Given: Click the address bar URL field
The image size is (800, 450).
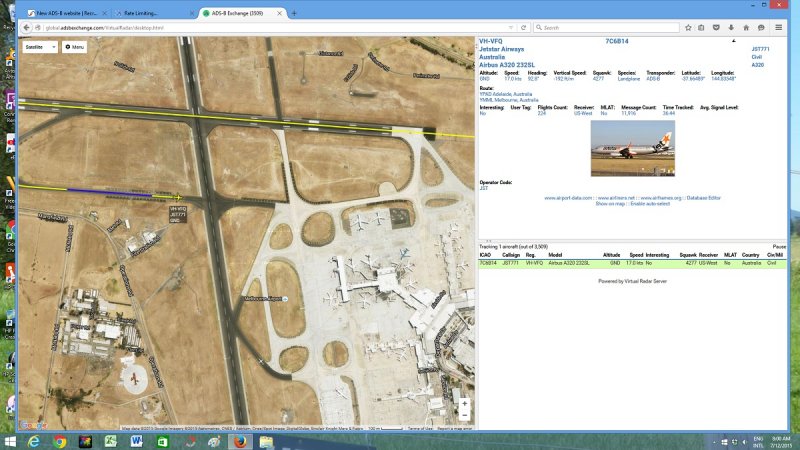Looking at the screenshot, I should point(276,28).
